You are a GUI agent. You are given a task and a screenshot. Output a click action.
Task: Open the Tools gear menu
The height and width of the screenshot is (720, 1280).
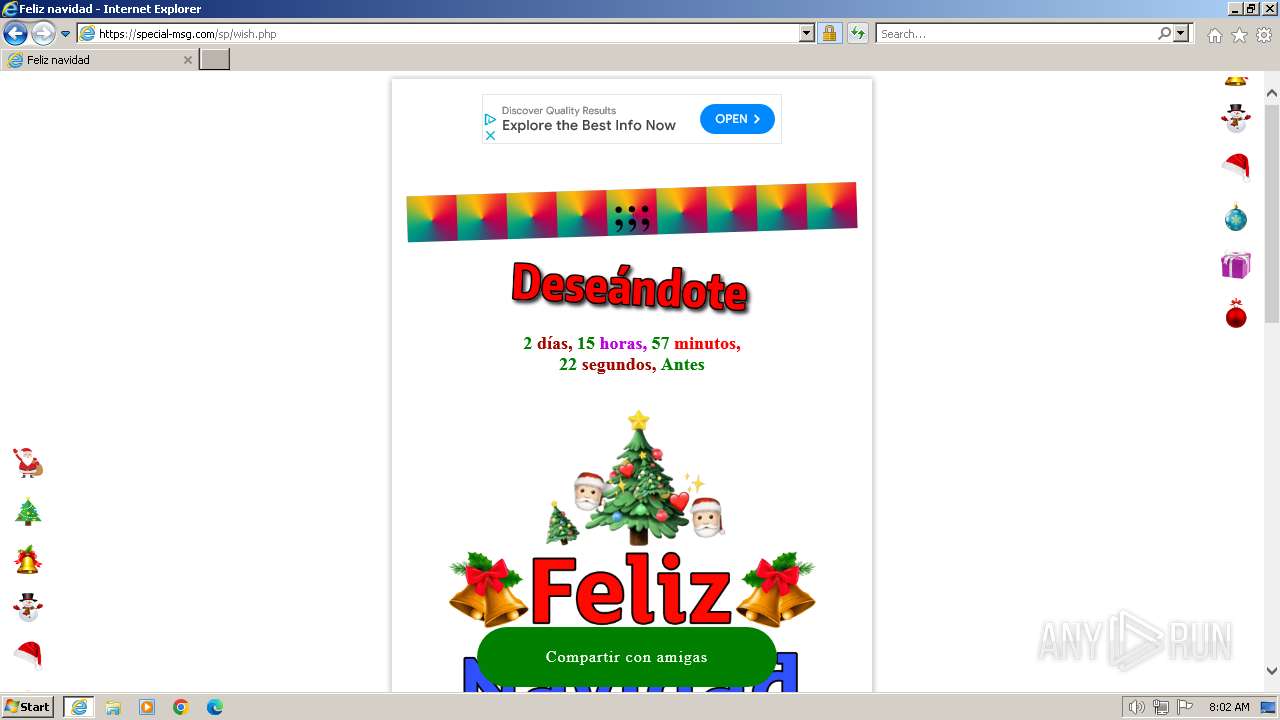1264,35
